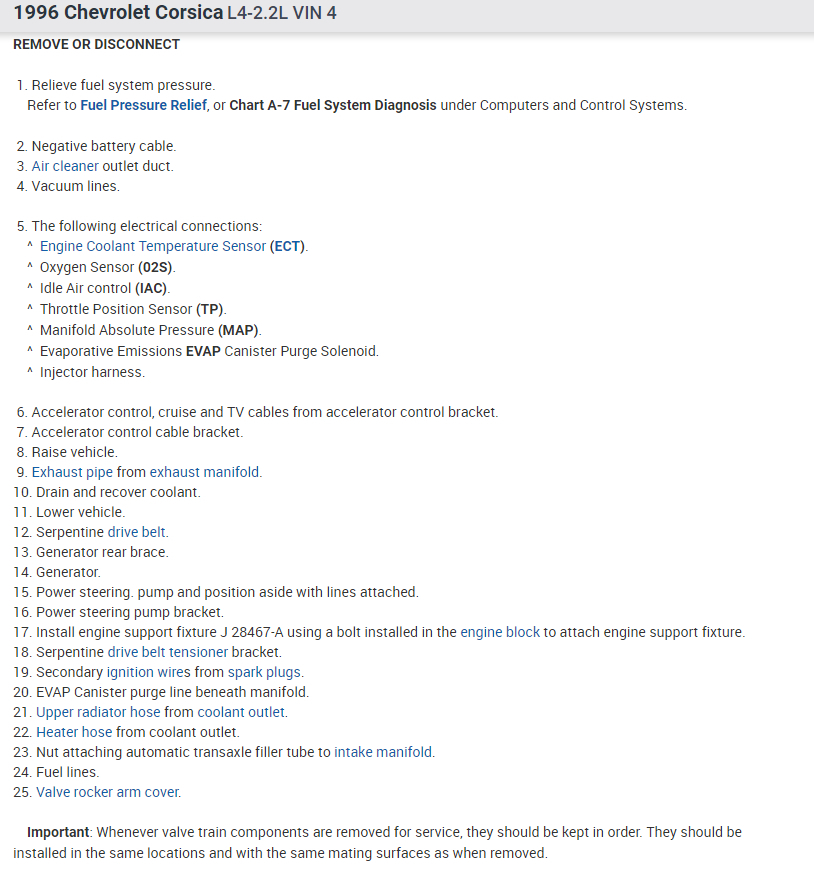Follow the Exhaust pipe link

[72, 472]
